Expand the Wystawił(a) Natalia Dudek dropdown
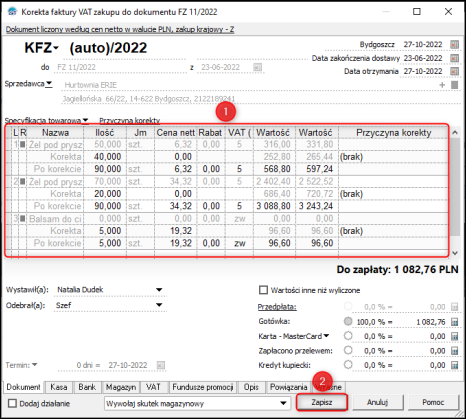Screen dimensions: 466x419 [159, 290]
